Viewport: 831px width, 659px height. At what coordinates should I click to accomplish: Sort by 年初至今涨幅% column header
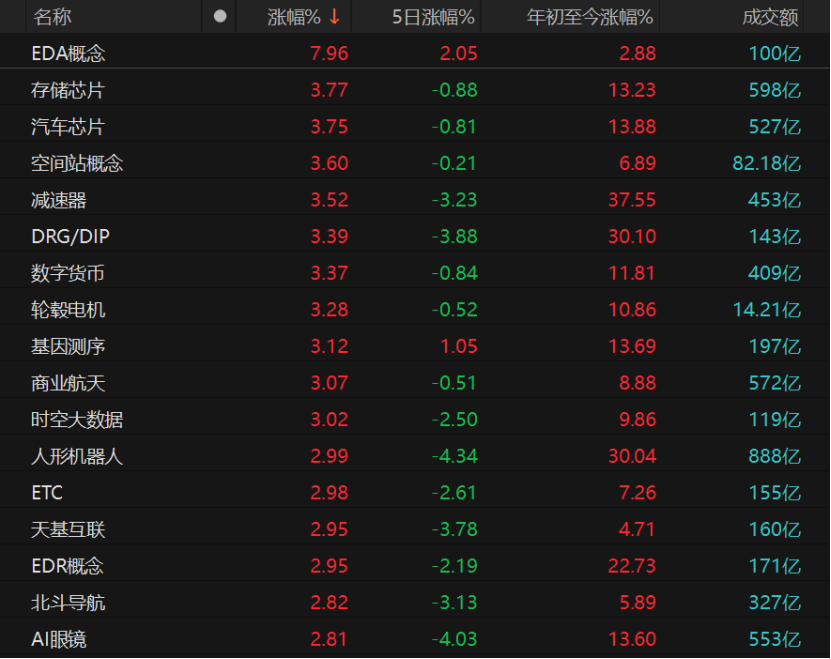tap(590, 17)
